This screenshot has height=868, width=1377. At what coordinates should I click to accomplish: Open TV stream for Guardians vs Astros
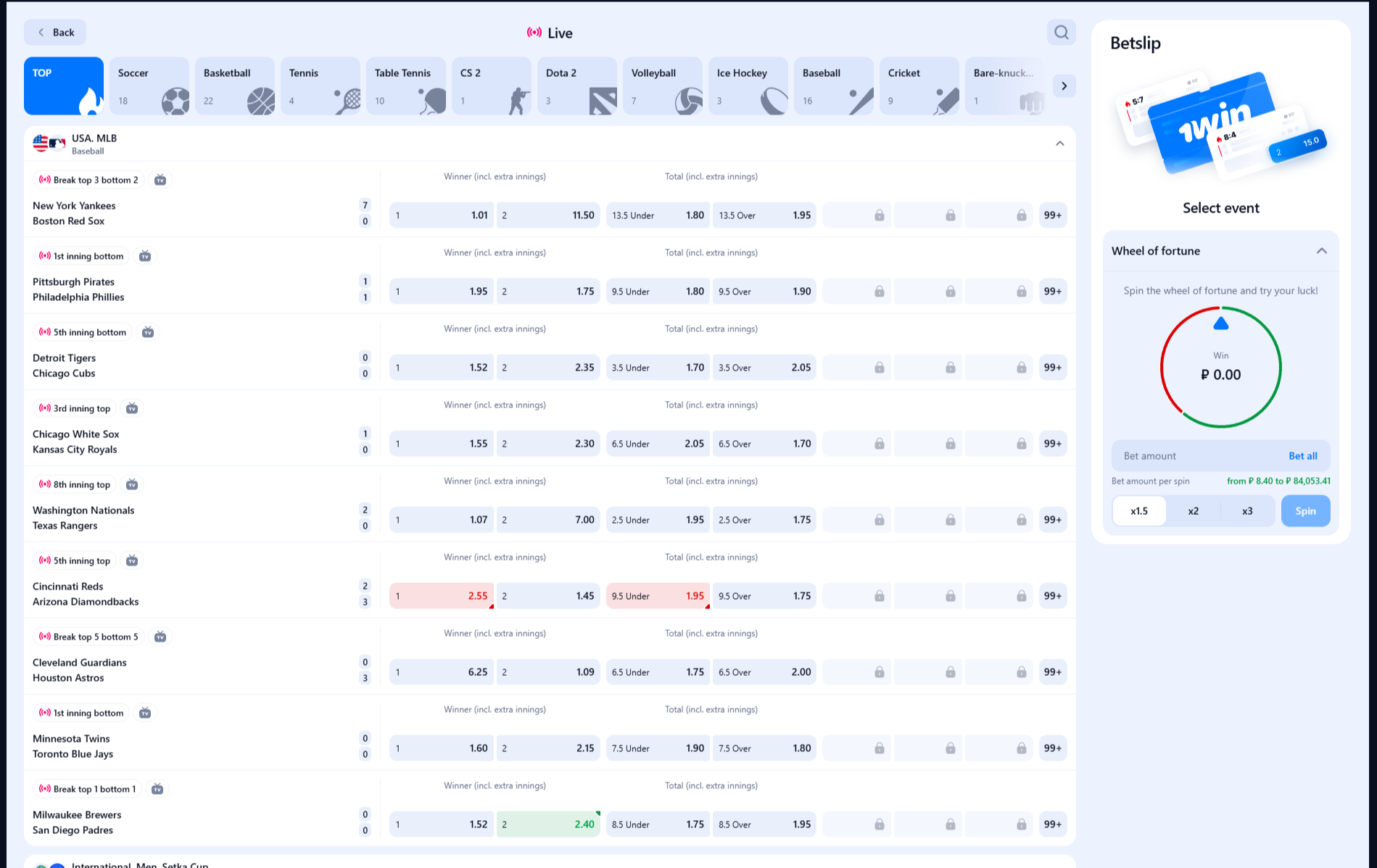coord(160,637)
